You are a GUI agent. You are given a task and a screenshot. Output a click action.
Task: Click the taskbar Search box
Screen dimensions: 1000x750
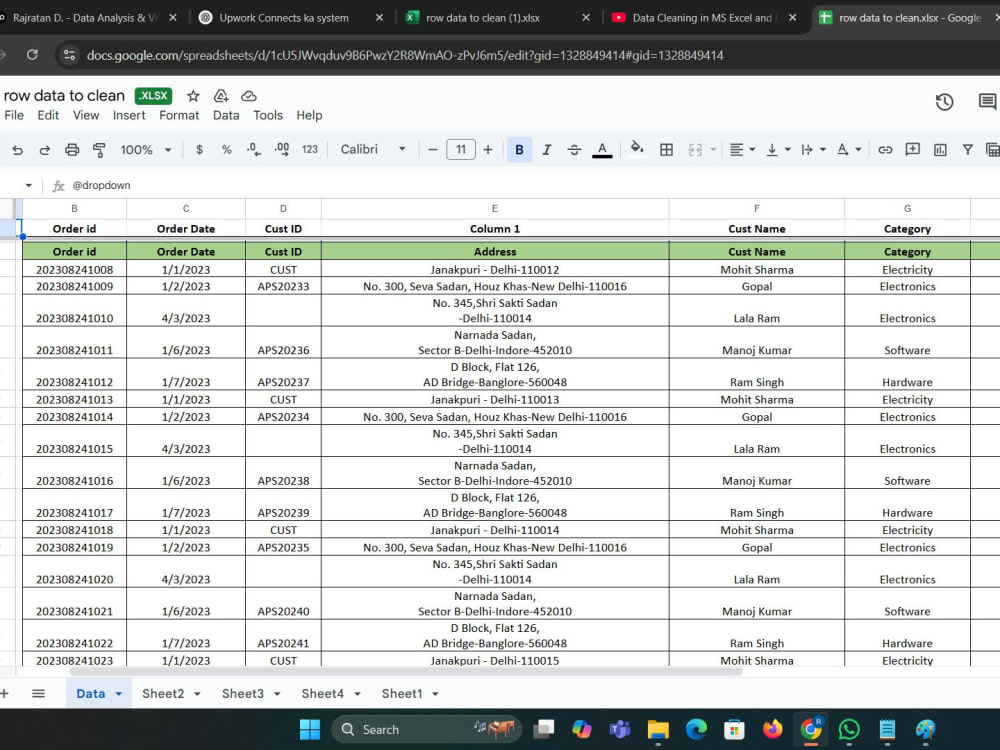[427, 729]
